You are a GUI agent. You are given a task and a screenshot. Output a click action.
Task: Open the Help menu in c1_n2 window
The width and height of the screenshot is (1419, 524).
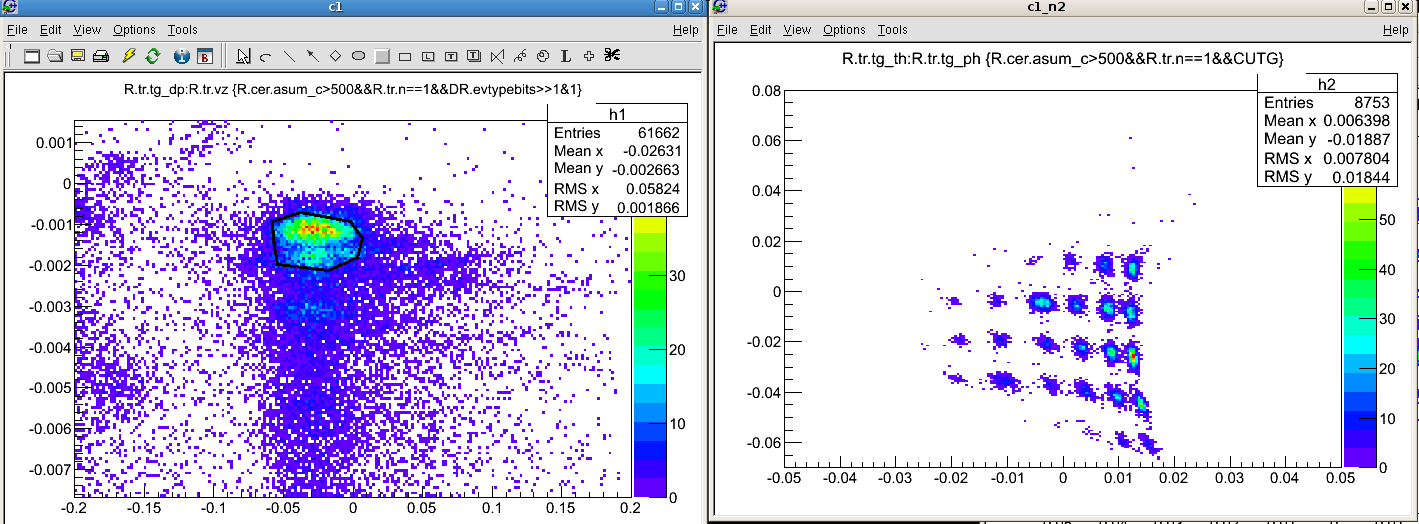point(1396,30)
